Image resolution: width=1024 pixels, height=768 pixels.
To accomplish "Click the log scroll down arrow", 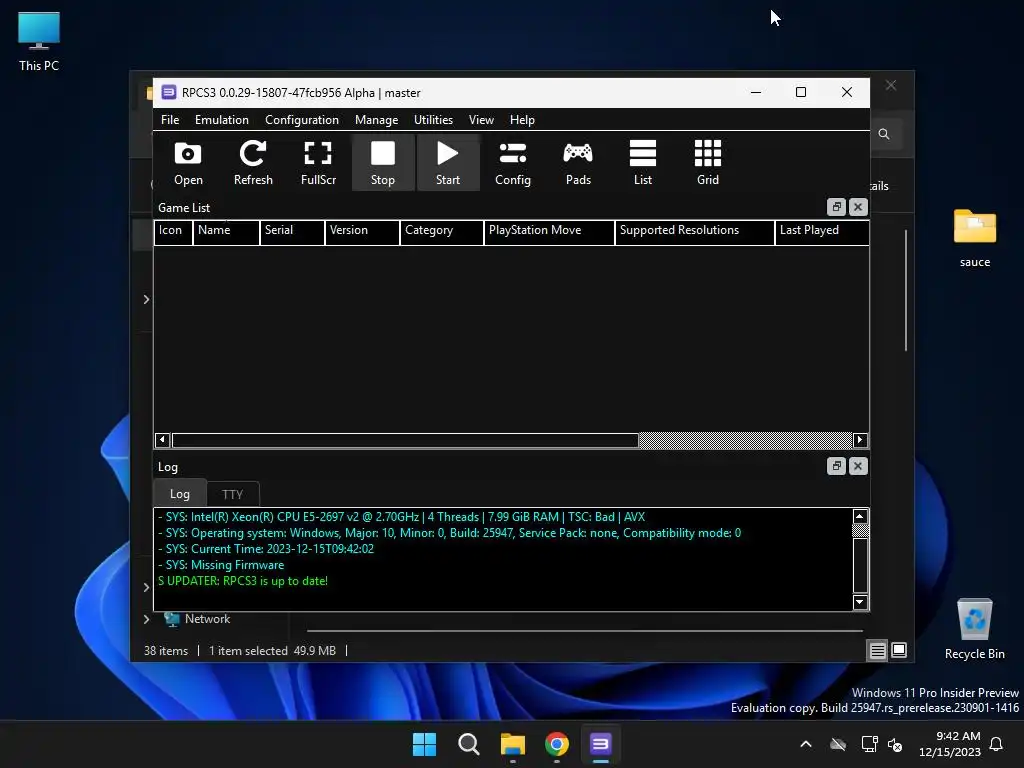I will click(x=860, y=602).
